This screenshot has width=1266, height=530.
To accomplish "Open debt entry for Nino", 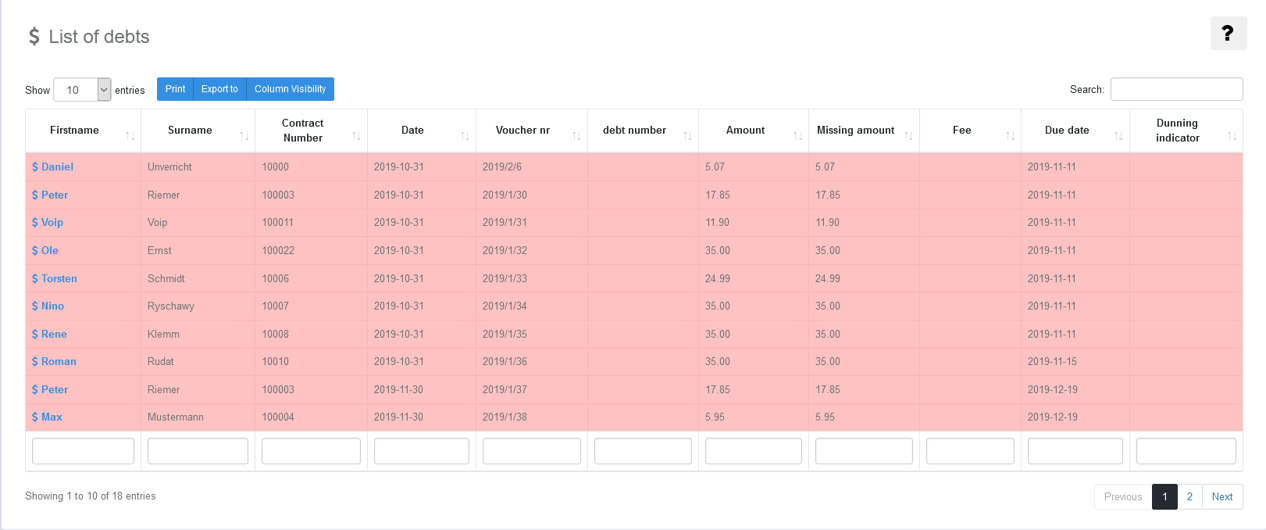I will 48,306.
